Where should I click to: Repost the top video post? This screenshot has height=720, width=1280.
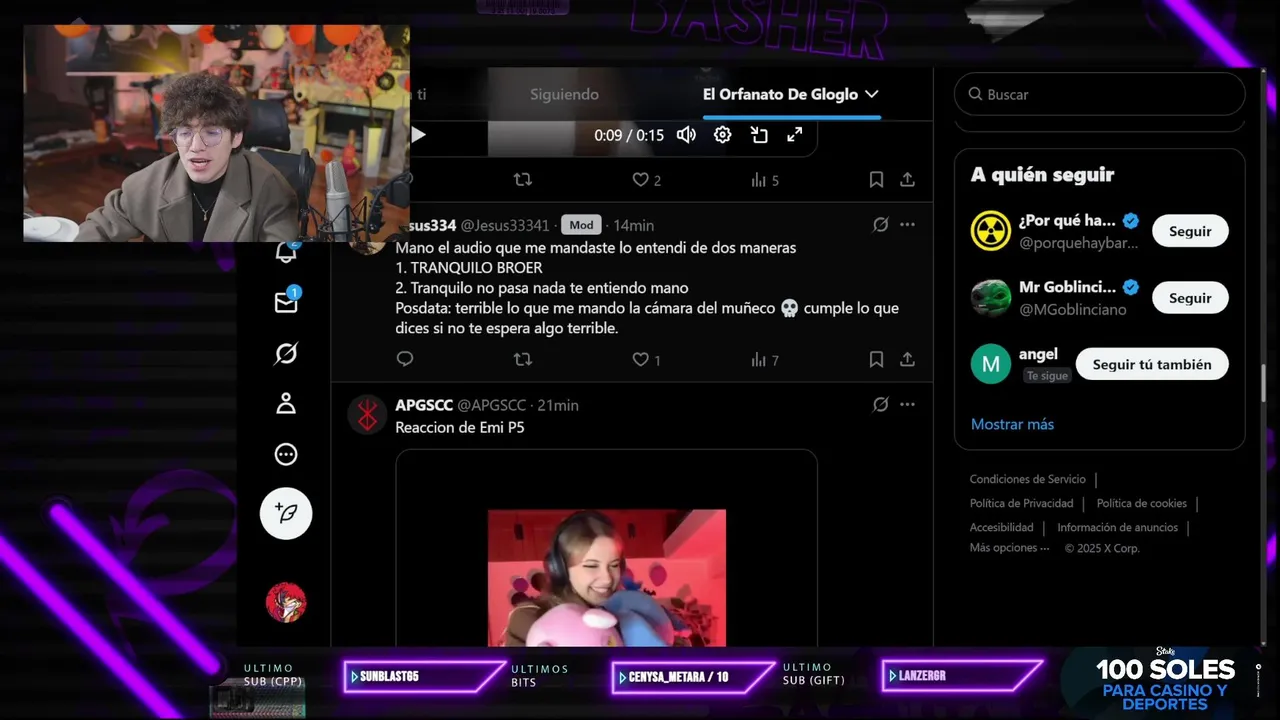[x=522, y=180]
